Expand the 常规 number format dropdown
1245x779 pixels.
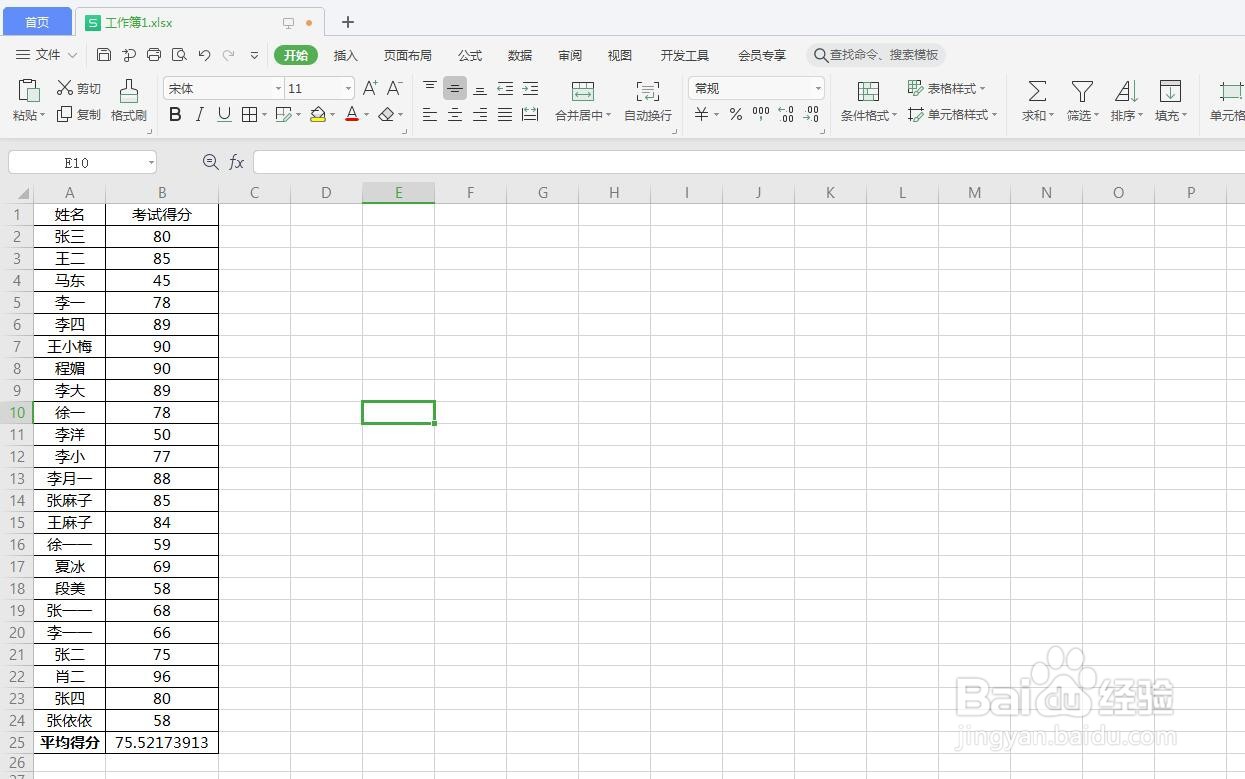pos(817,88)
